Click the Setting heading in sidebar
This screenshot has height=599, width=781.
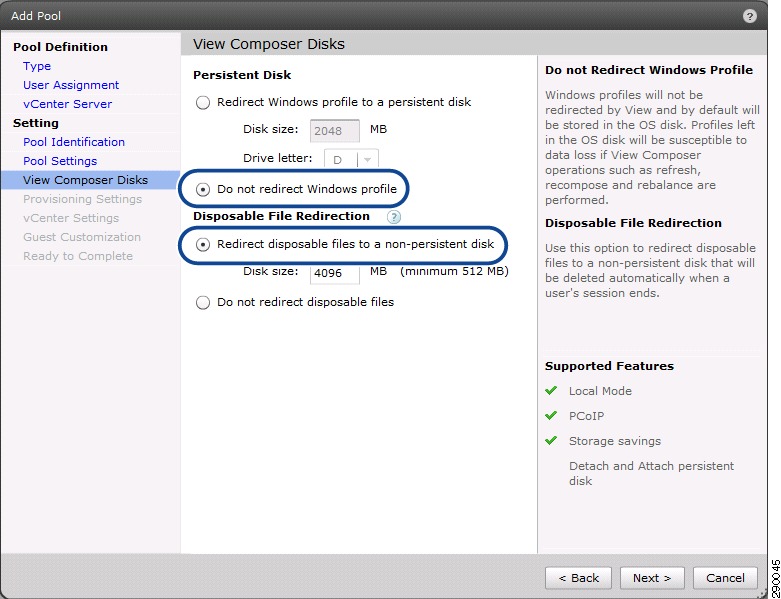(36, 123)
